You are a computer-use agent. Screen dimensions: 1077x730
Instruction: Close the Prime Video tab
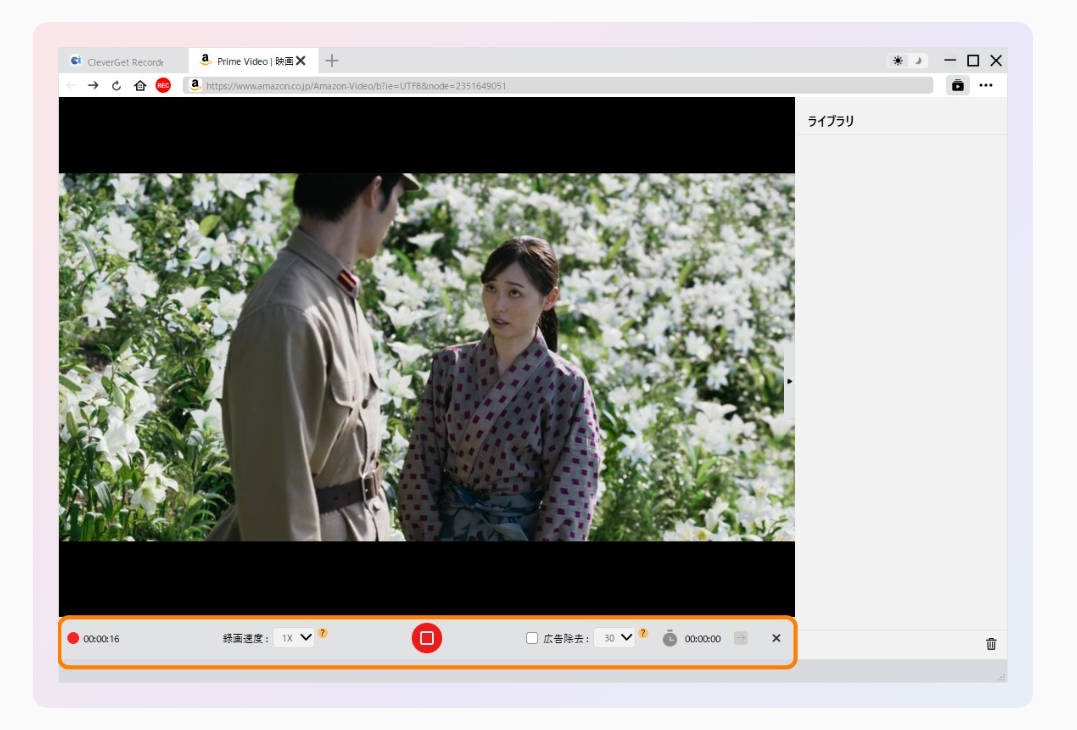coord(301,60)
